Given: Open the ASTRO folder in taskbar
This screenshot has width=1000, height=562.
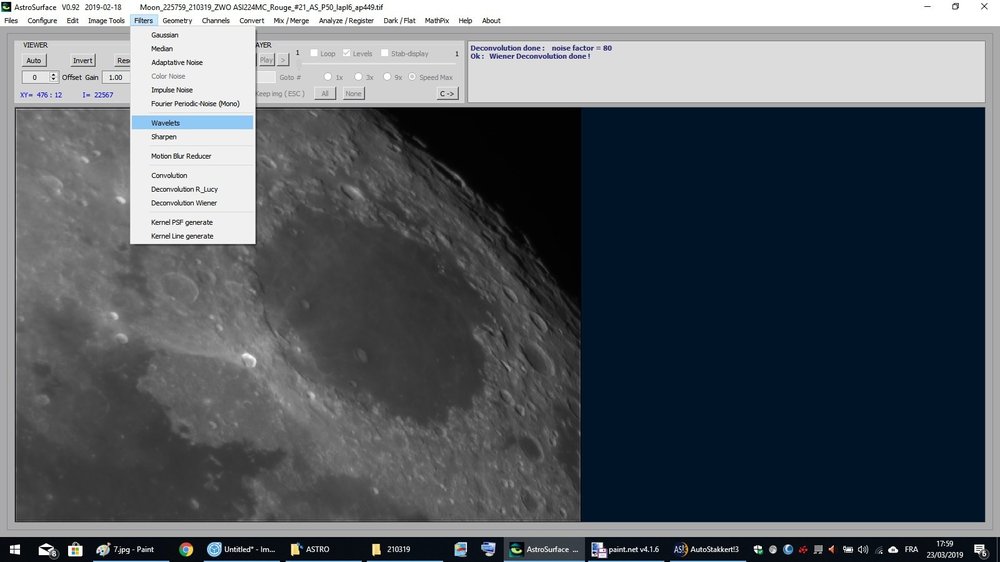Looking at the screenshot, I should pyautogui.click(x=309, y=549).
